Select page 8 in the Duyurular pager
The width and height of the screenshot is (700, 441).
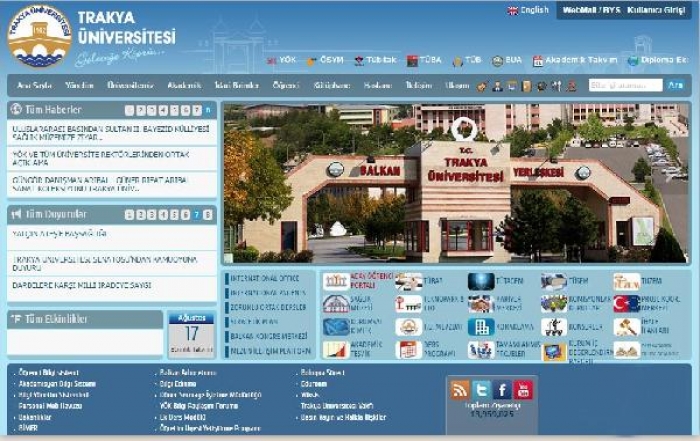pyautogui.click(x=208, y=215)
